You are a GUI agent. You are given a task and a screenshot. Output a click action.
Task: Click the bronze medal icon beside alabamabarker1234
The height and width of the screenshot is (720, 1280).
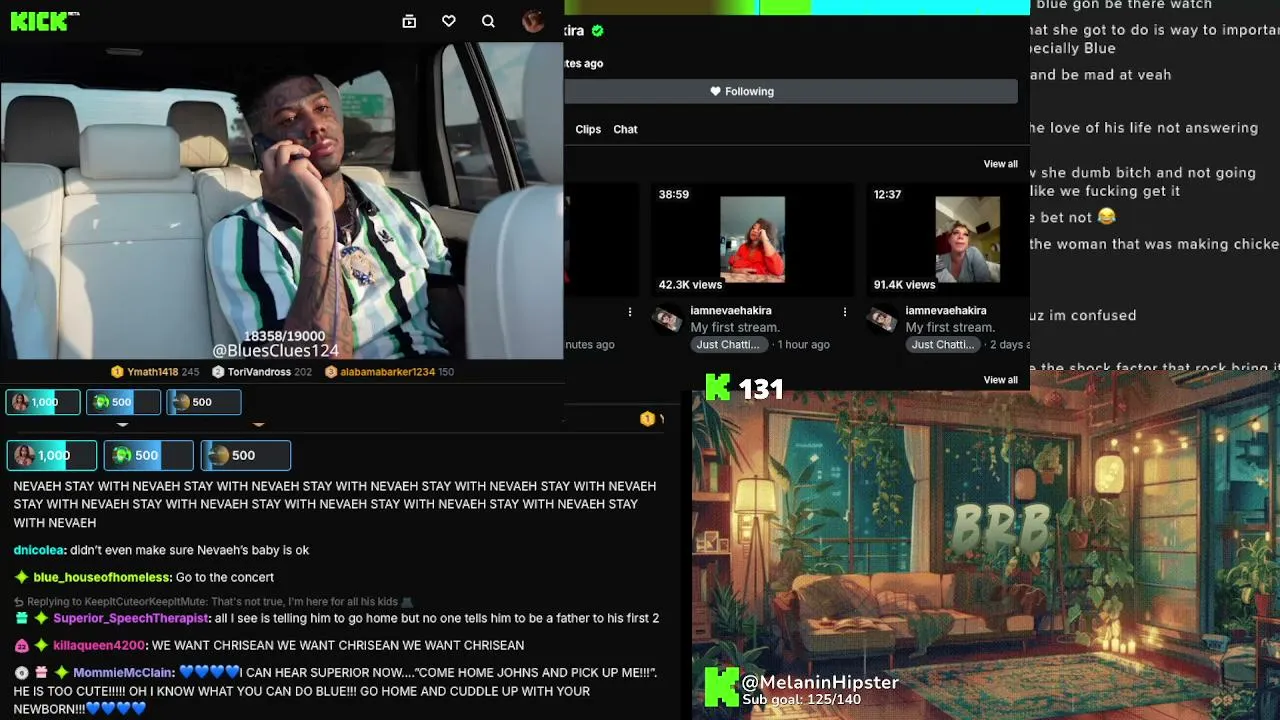point(331,372)
